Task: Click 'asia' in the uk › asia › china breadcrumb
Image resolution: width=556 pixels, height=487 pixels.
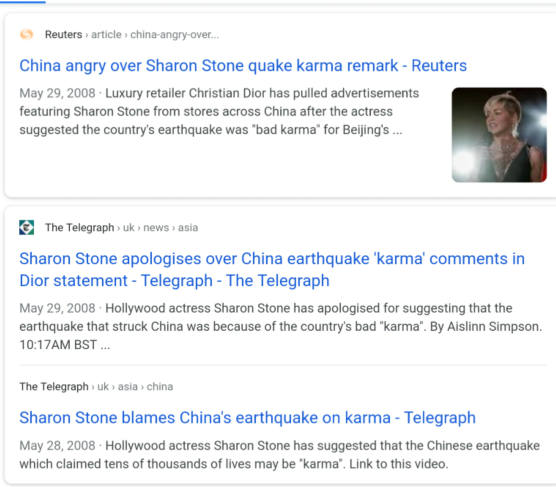Action: (128, 386)
